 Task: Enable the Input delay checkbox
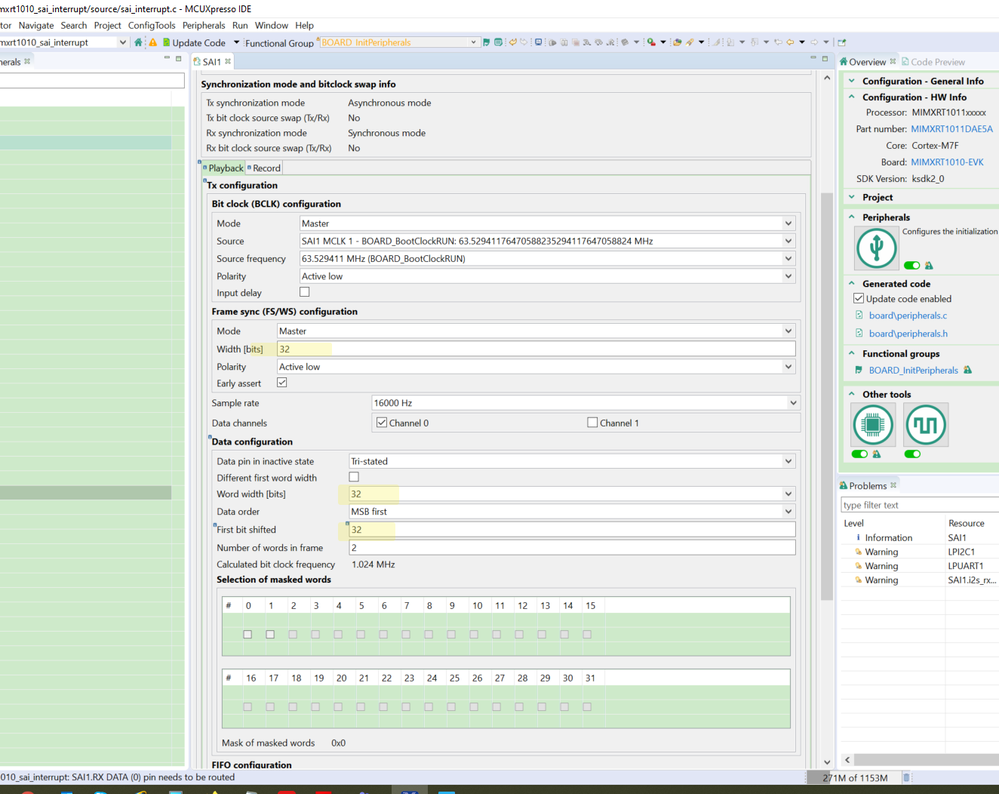(x=305, y=292)
